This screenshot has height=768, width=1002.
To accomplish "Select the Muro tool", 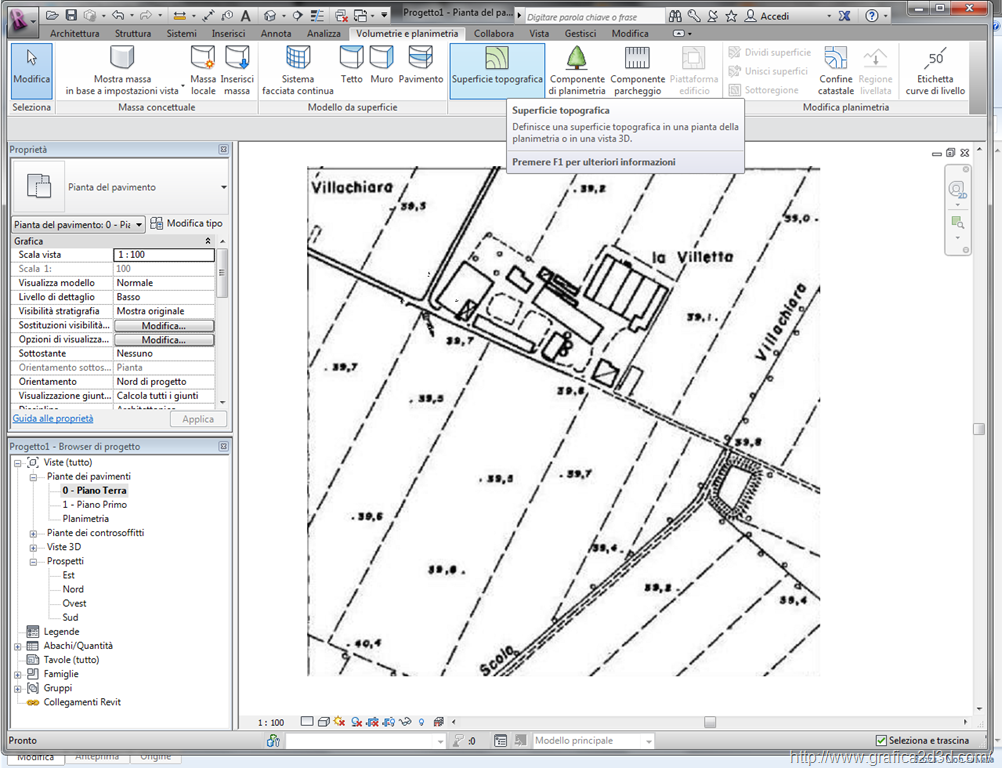I will click(x=382, y=65).
